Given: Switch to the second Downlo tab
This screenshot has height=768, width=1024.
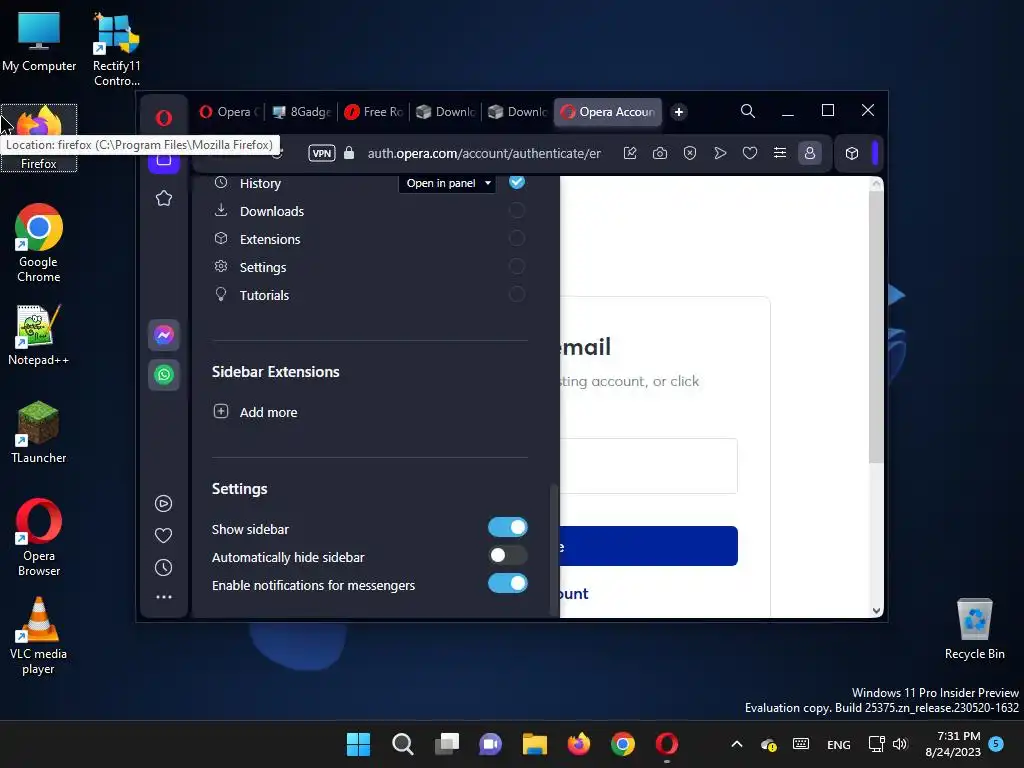Looking at the screenshot, I should pyautogui.click(x=518, y=112).
